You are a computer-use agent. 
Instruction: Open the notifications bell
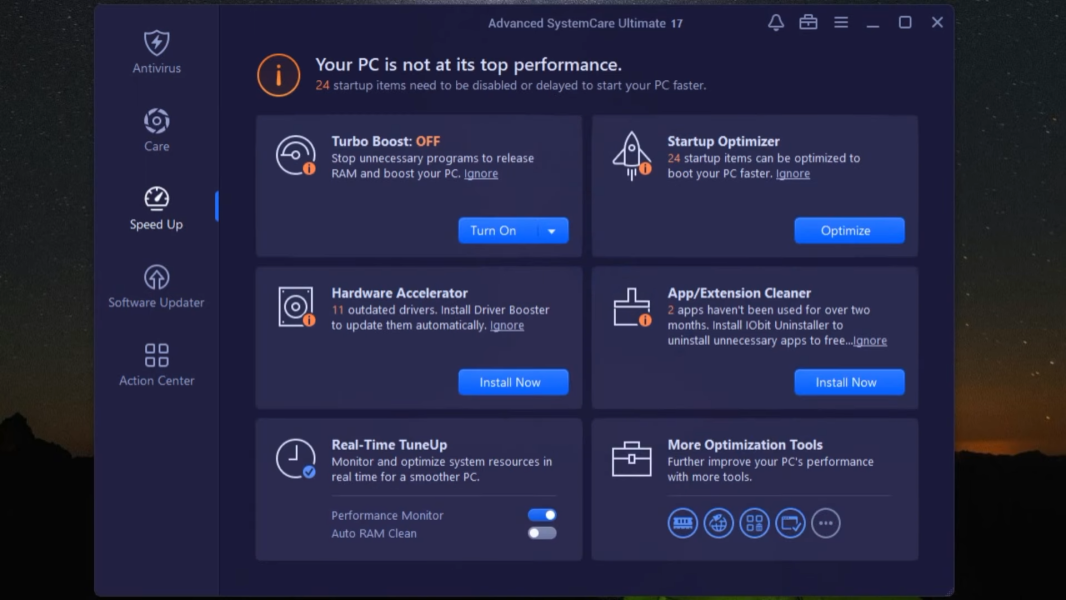[x=776, y=22]
